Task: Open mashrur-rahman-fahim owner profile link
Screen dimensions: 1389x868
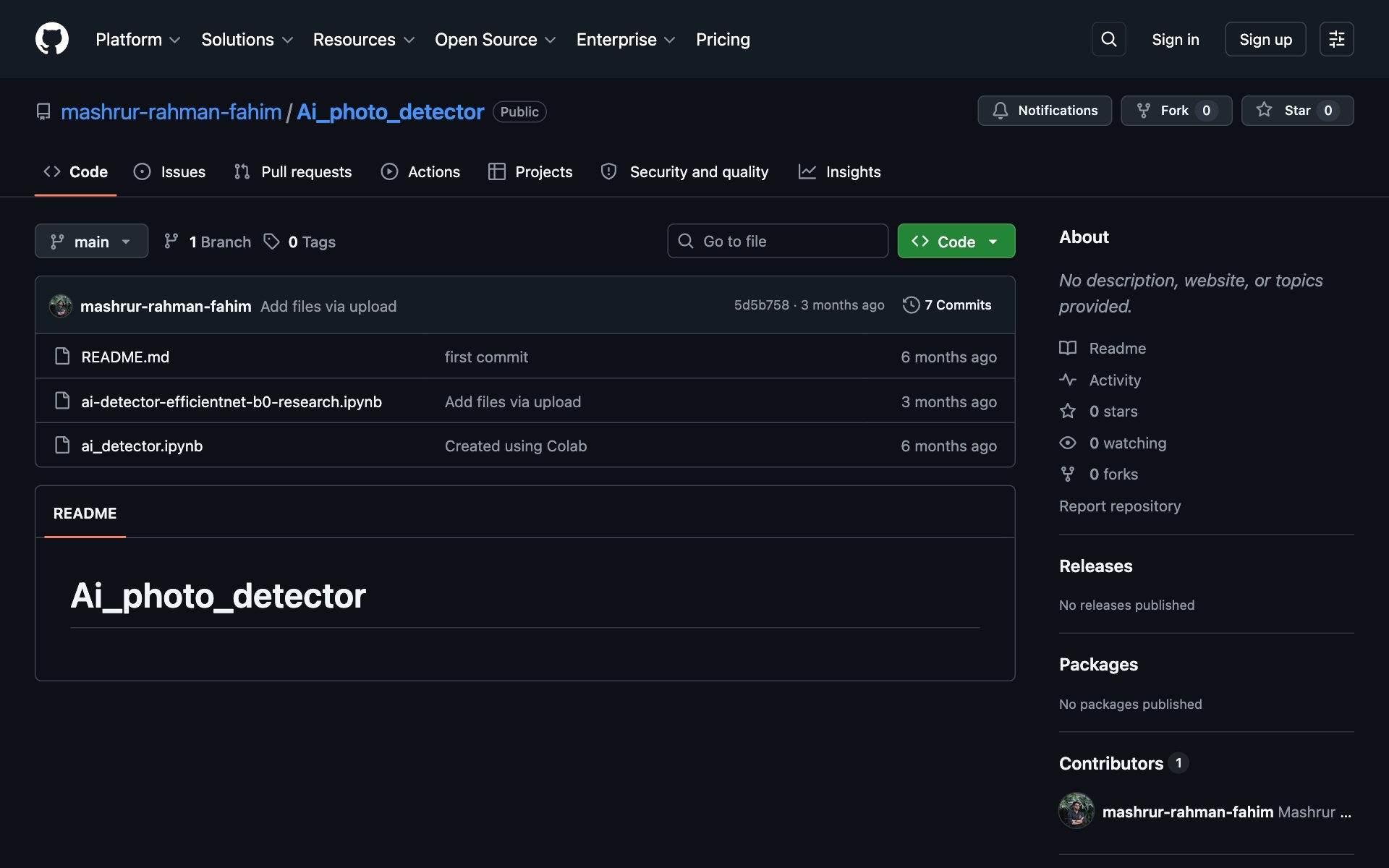Action: tap(171, 112)
